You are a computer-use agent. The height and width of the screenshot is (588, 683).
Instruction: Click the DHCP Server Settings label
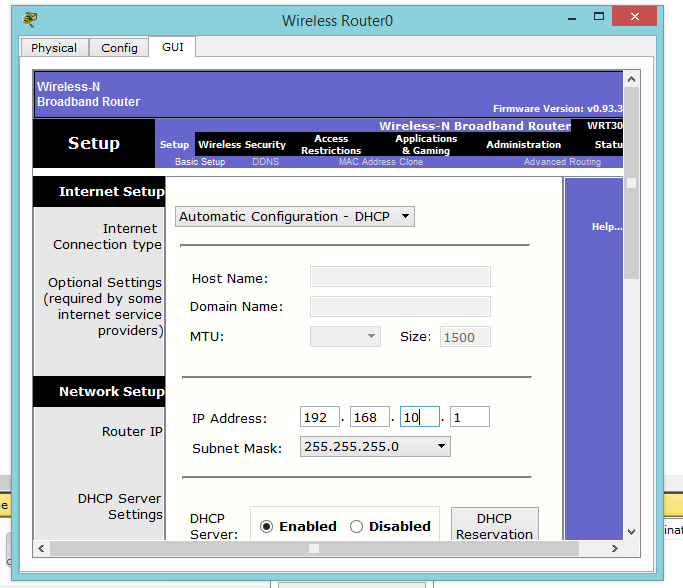coord(120,507)
